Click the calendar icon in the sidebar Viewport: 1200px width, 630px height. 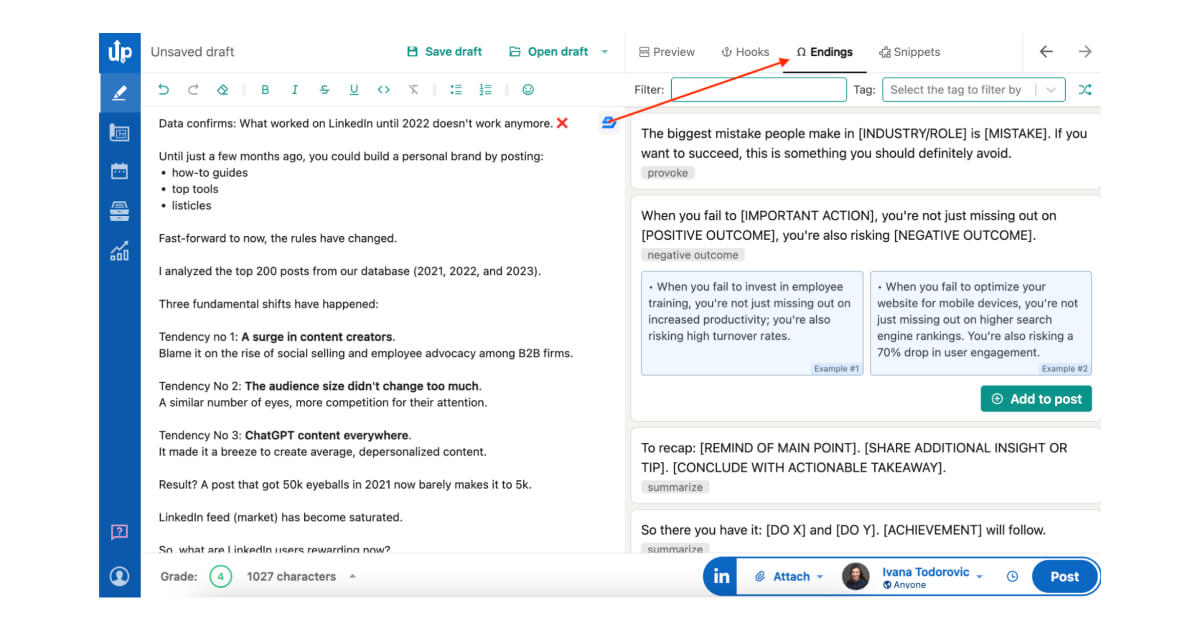pos(119,170)
